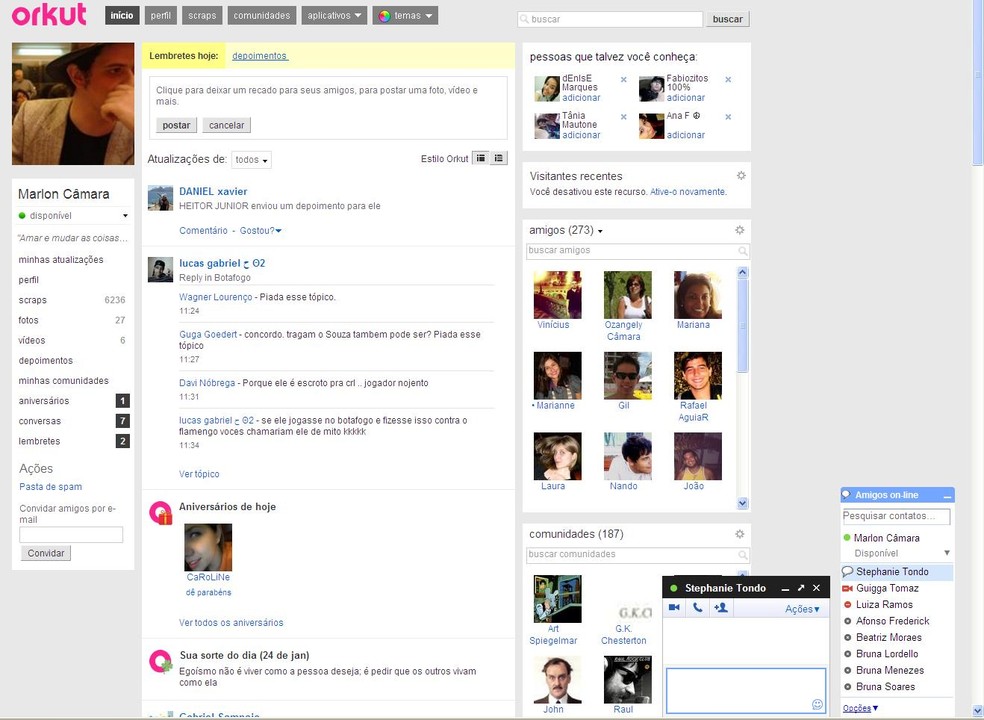Open the temas menu in the top bar
The width and height of the screenshot is (984, 720).
click(x=404, y=15)
